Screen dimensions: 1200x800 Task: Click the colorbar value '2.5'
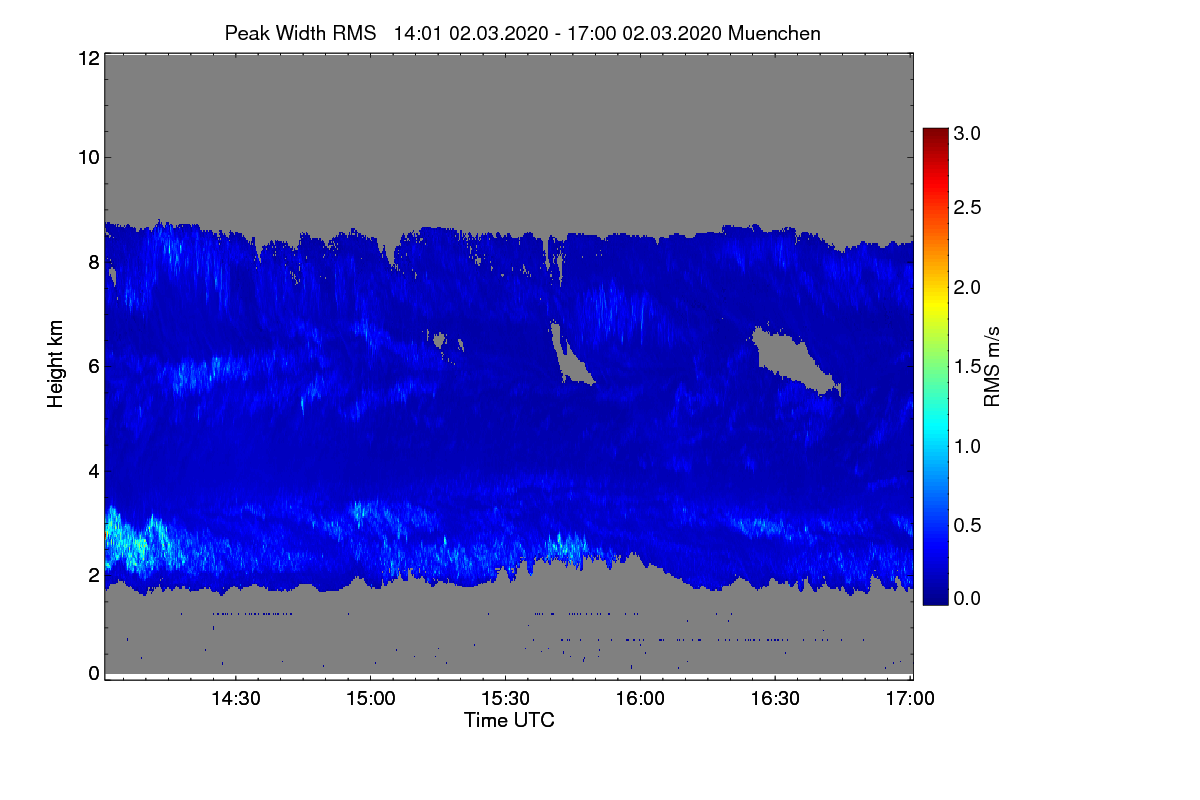point(969,208)
